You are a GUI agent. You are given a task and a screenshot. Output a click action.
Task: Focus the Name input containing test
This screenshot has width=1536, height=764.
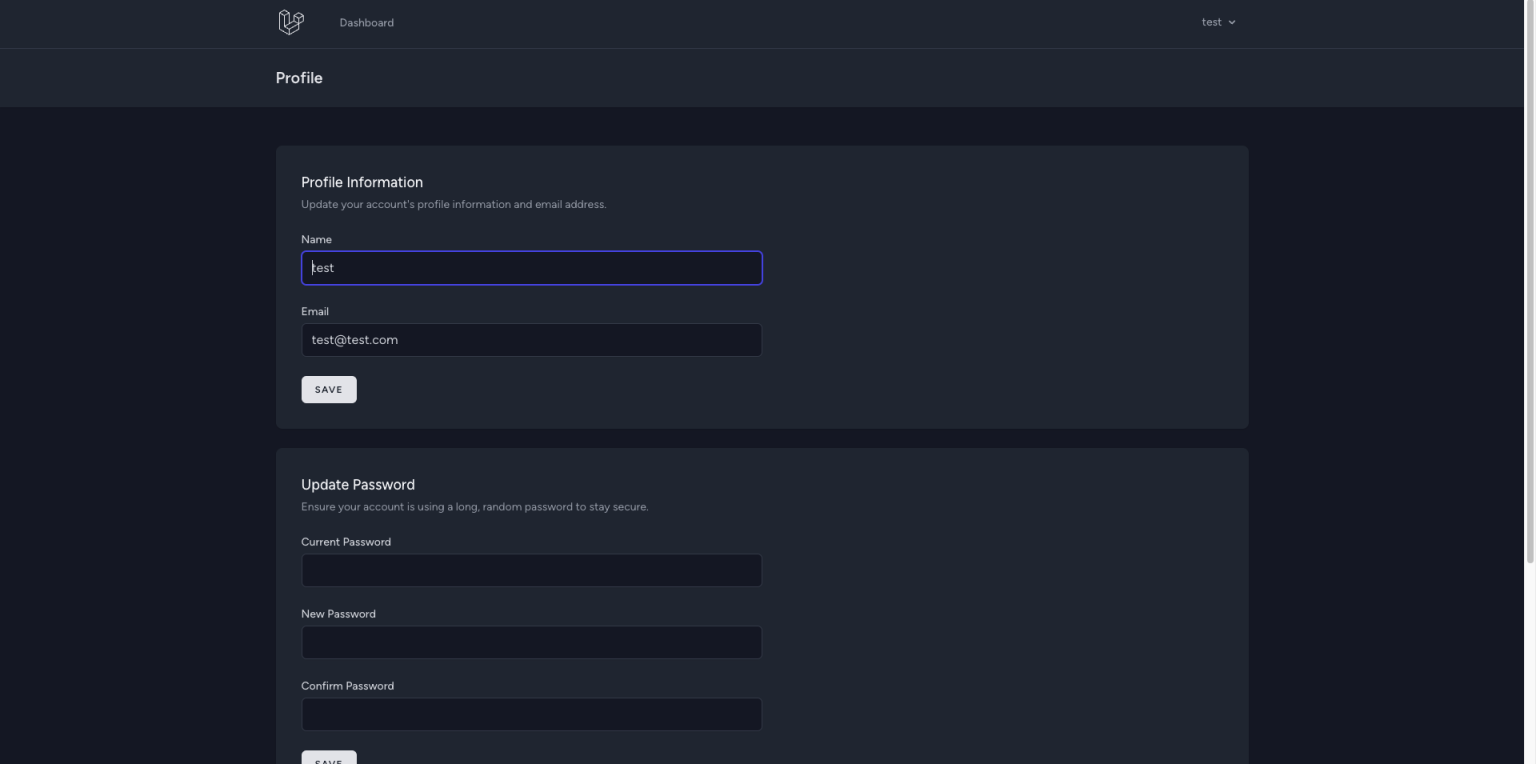(531, 268)
